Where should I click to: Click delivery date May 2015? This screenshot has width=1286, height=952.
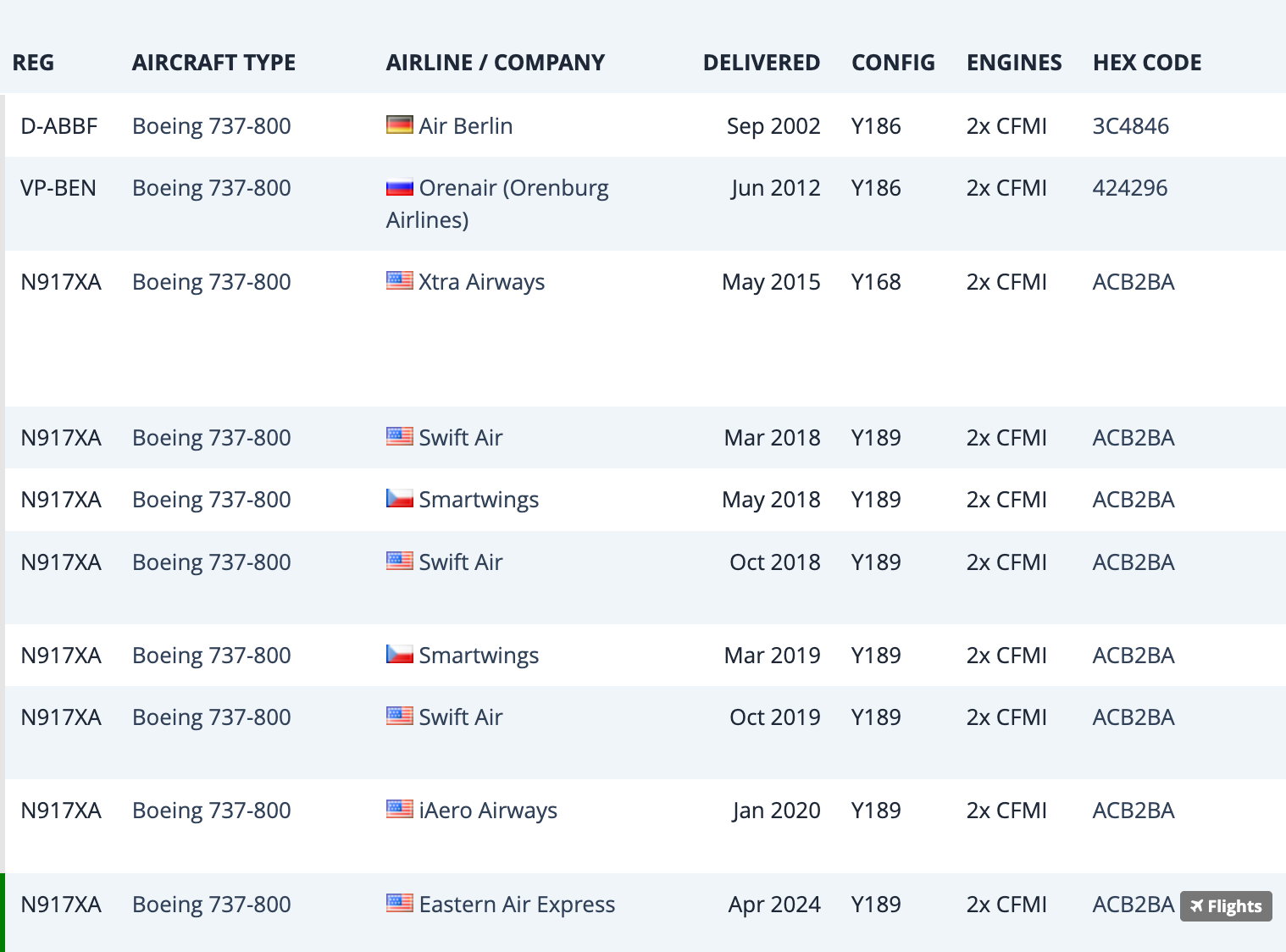[x=771, y=282]
